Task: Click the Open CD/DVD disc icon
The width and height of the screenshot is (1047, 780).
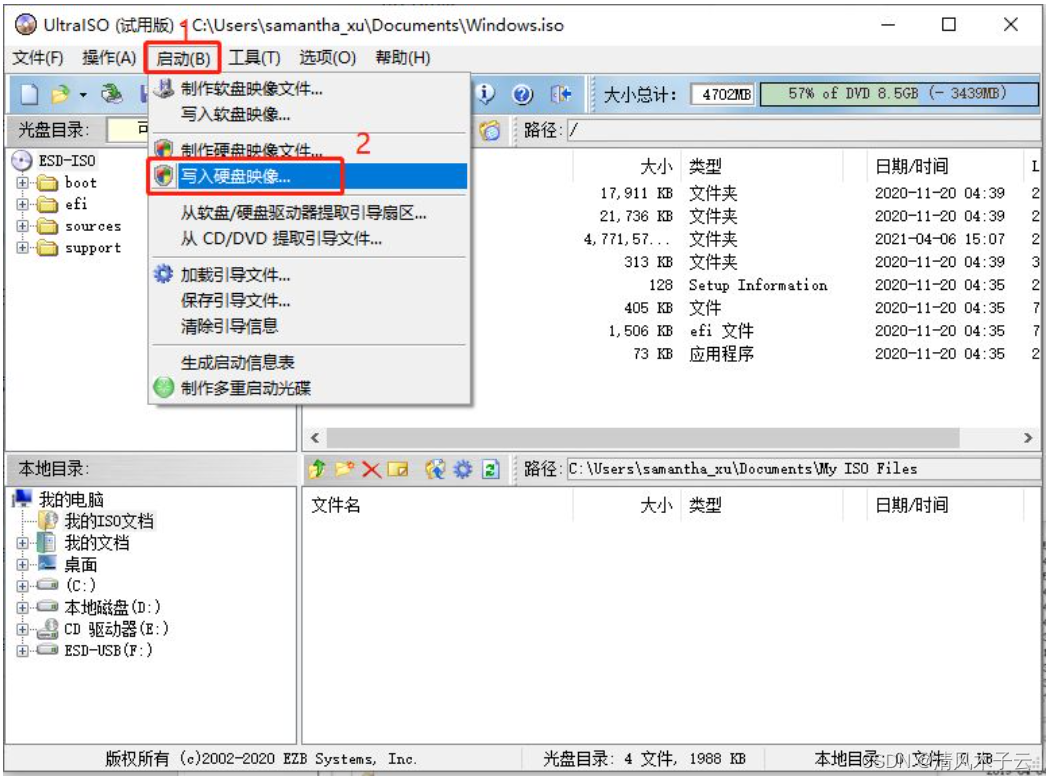Action: (x=112, y=94)
